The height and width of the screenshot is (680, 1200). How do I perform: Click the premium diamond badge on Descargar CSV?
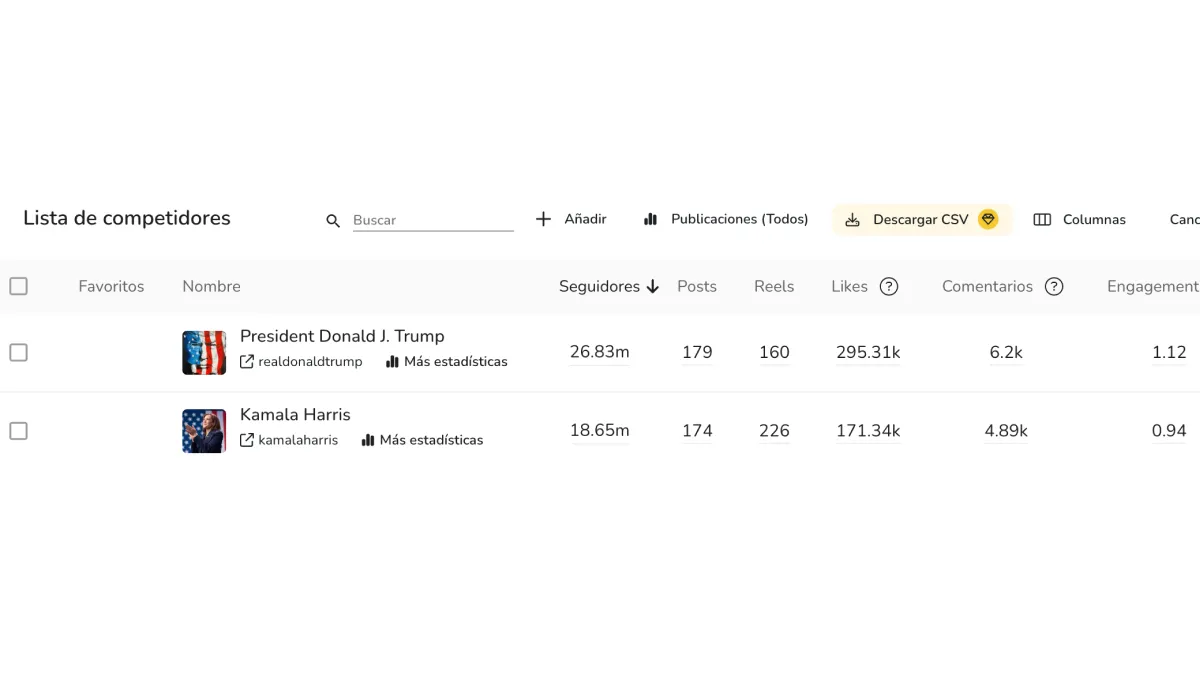988,219
